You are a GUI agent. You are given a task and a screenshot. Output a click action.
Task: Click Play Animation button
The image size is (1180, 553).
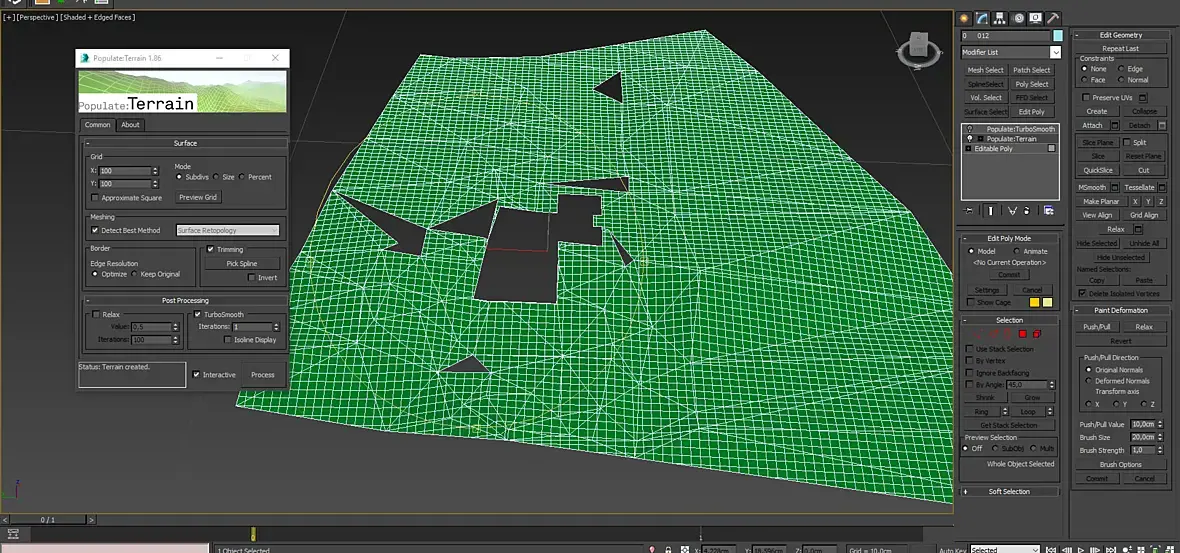click(x=1081, y=550)
